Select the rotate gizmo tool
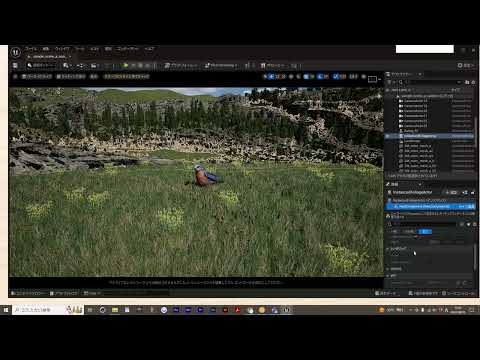Image resolution: width=480 pixels, height=360 pixels. (x=278, y=76)
